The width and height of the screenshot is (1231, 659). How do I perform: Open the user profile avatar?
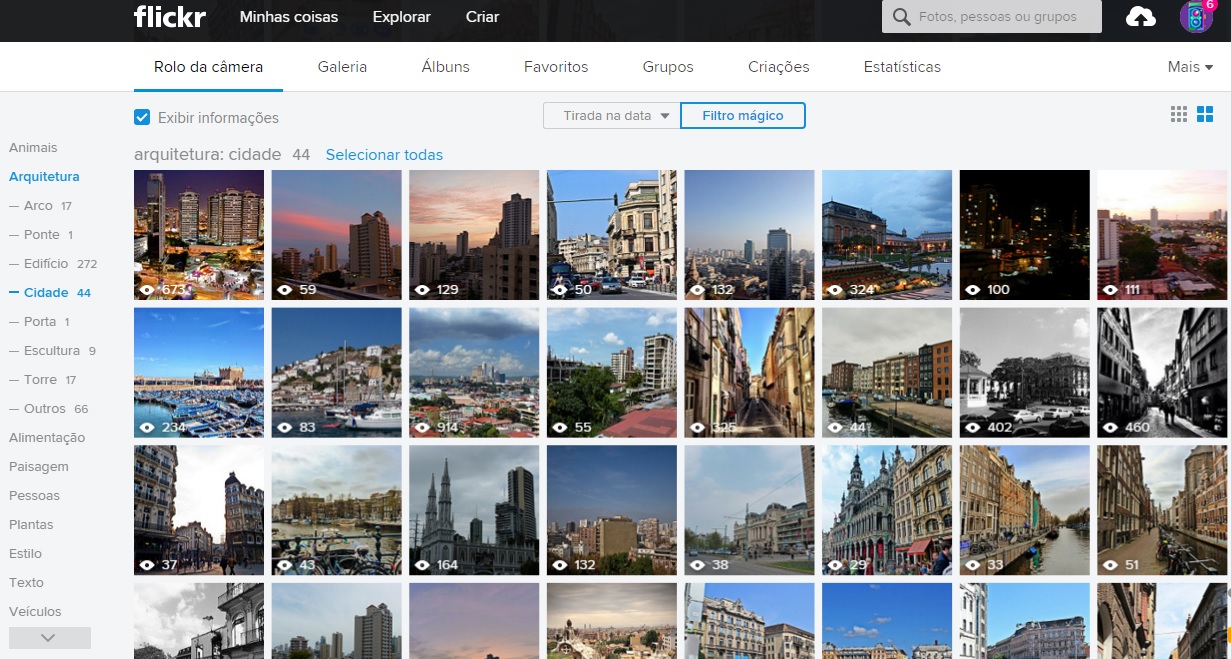coord(1195,17)
